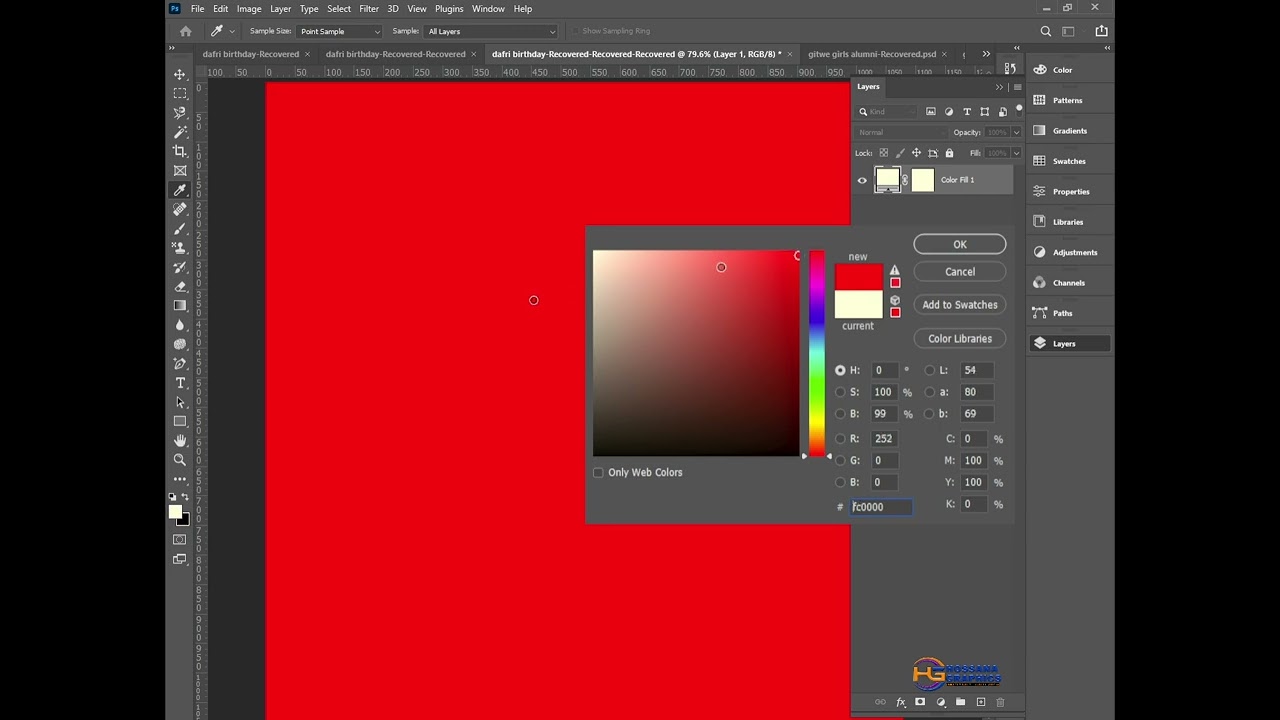This screenshot has height=720, width=1280.
Task: Select the Frame tool
Action: [x=180, y=171]
